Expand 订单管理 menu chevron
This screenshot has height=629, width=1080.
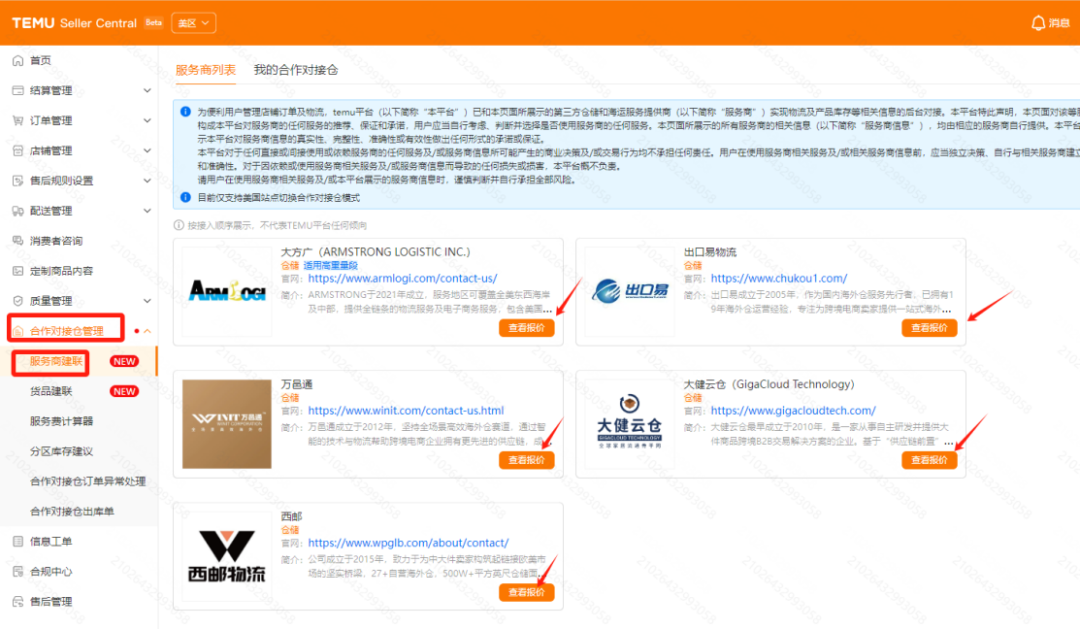(147, 121)
